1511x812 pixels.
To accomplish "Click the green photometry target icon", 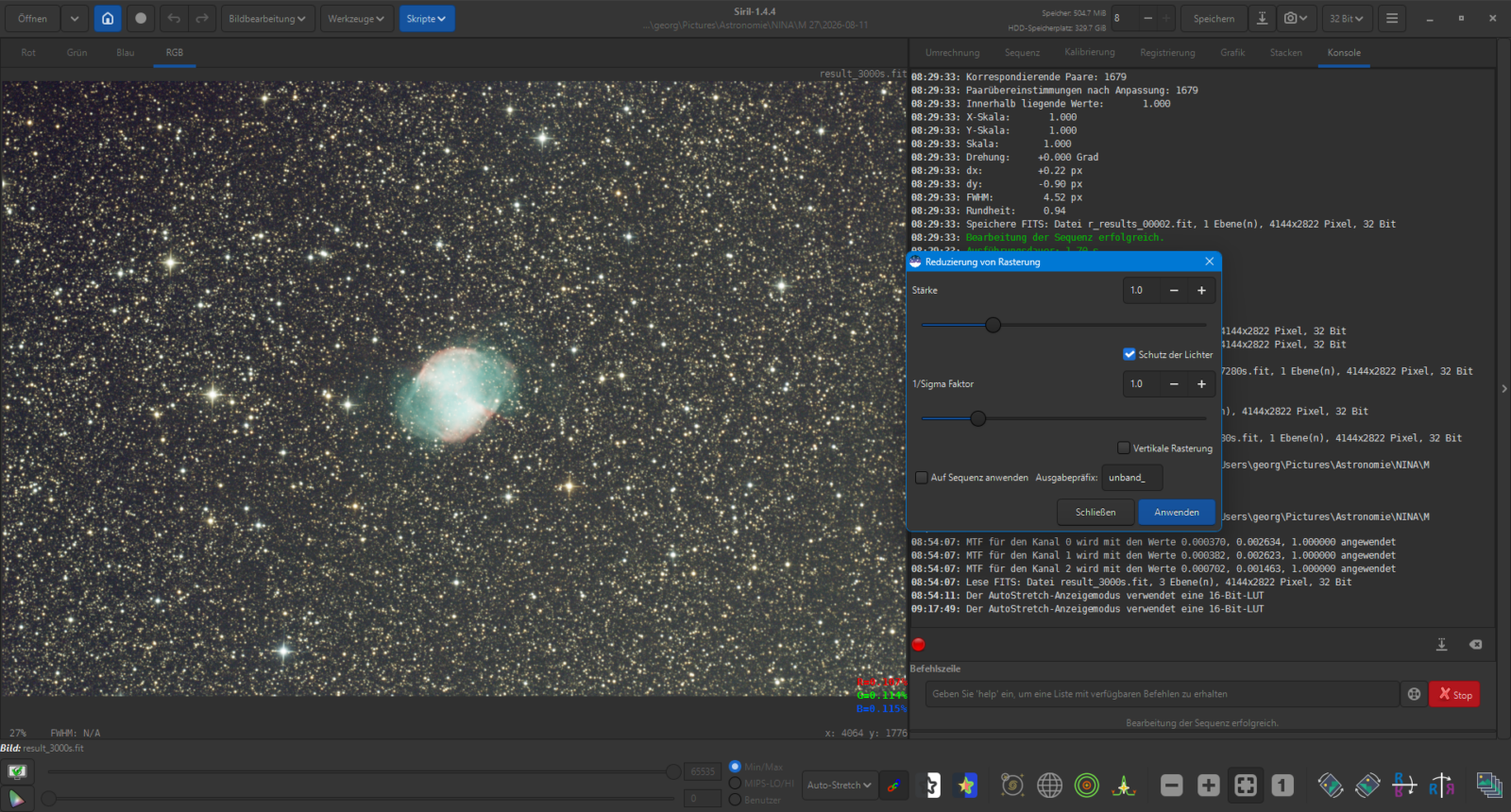I will tap(1087, 786).
